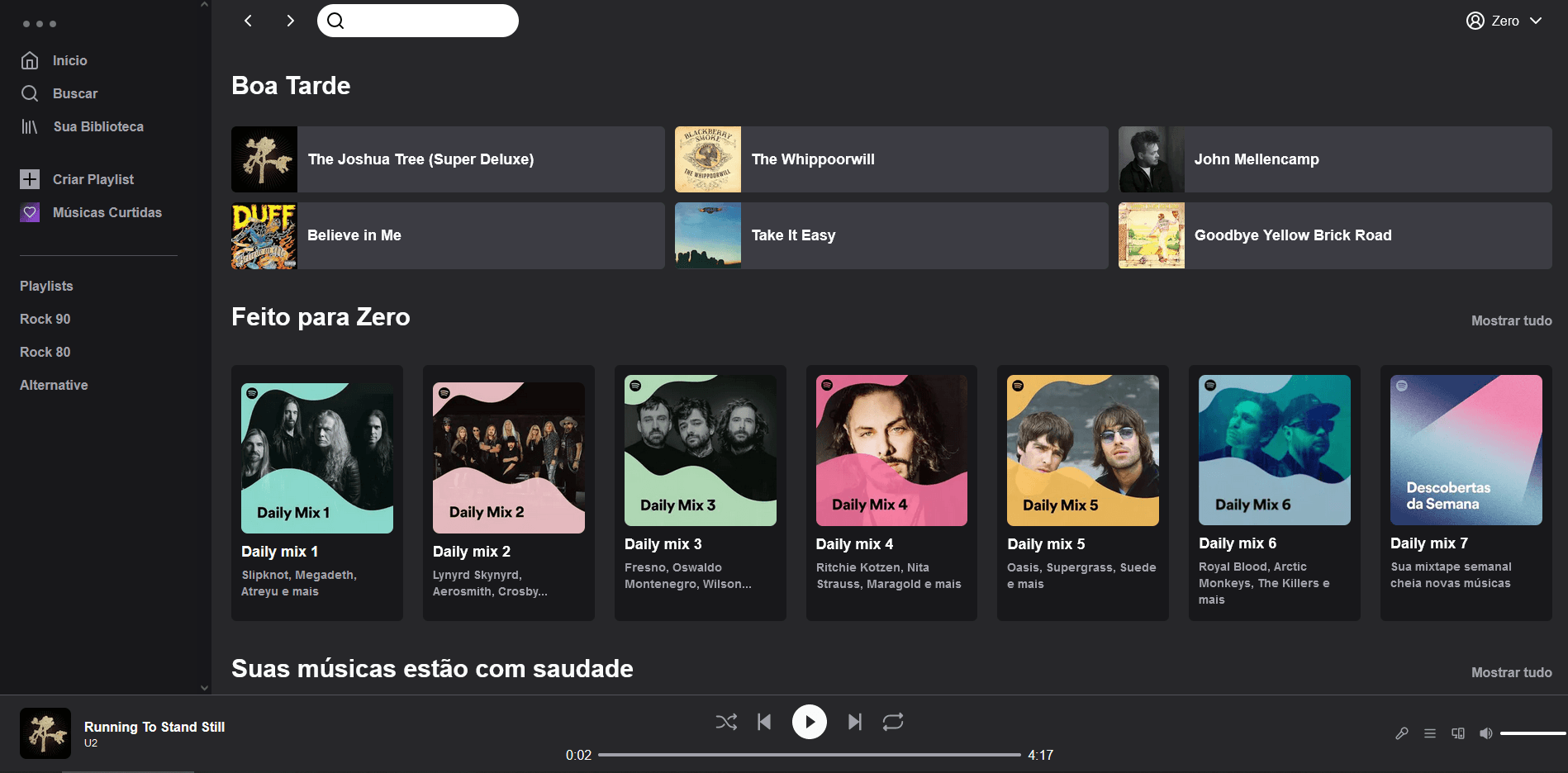Open connect to a device icon

(1458, 733)
